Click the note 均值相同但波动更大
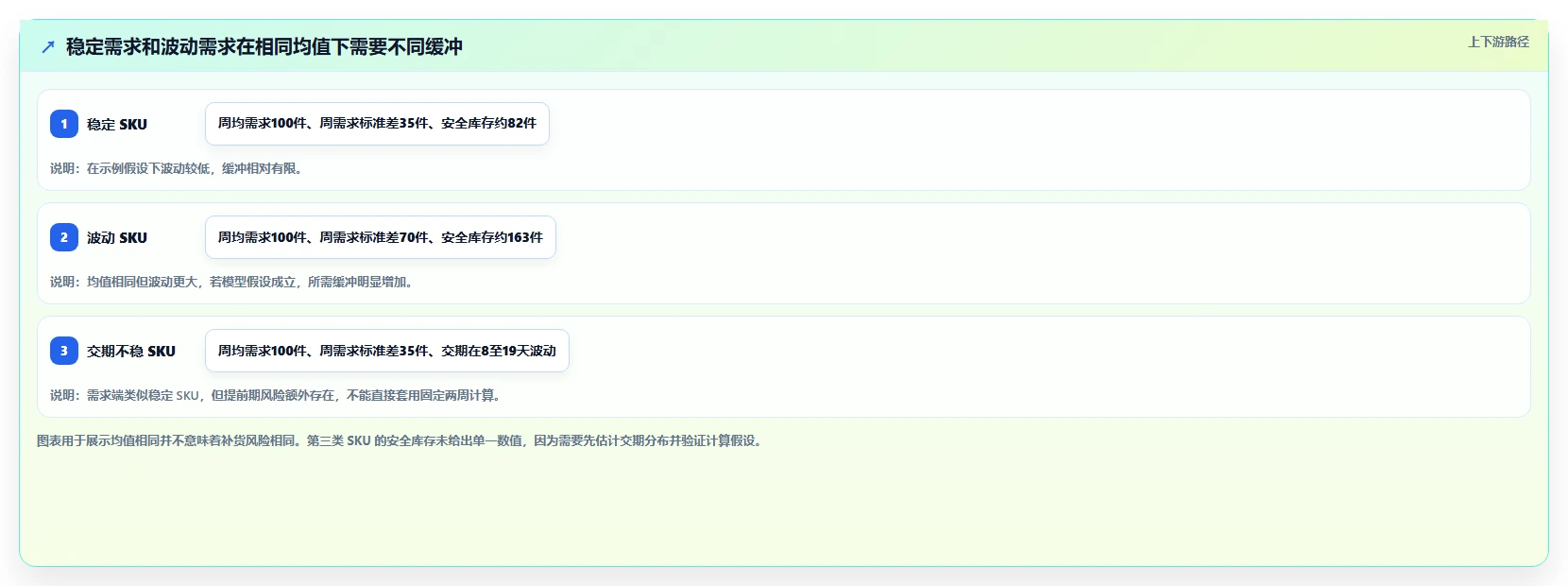Screen dimensions: 1568x586 (x=232, y=282)
